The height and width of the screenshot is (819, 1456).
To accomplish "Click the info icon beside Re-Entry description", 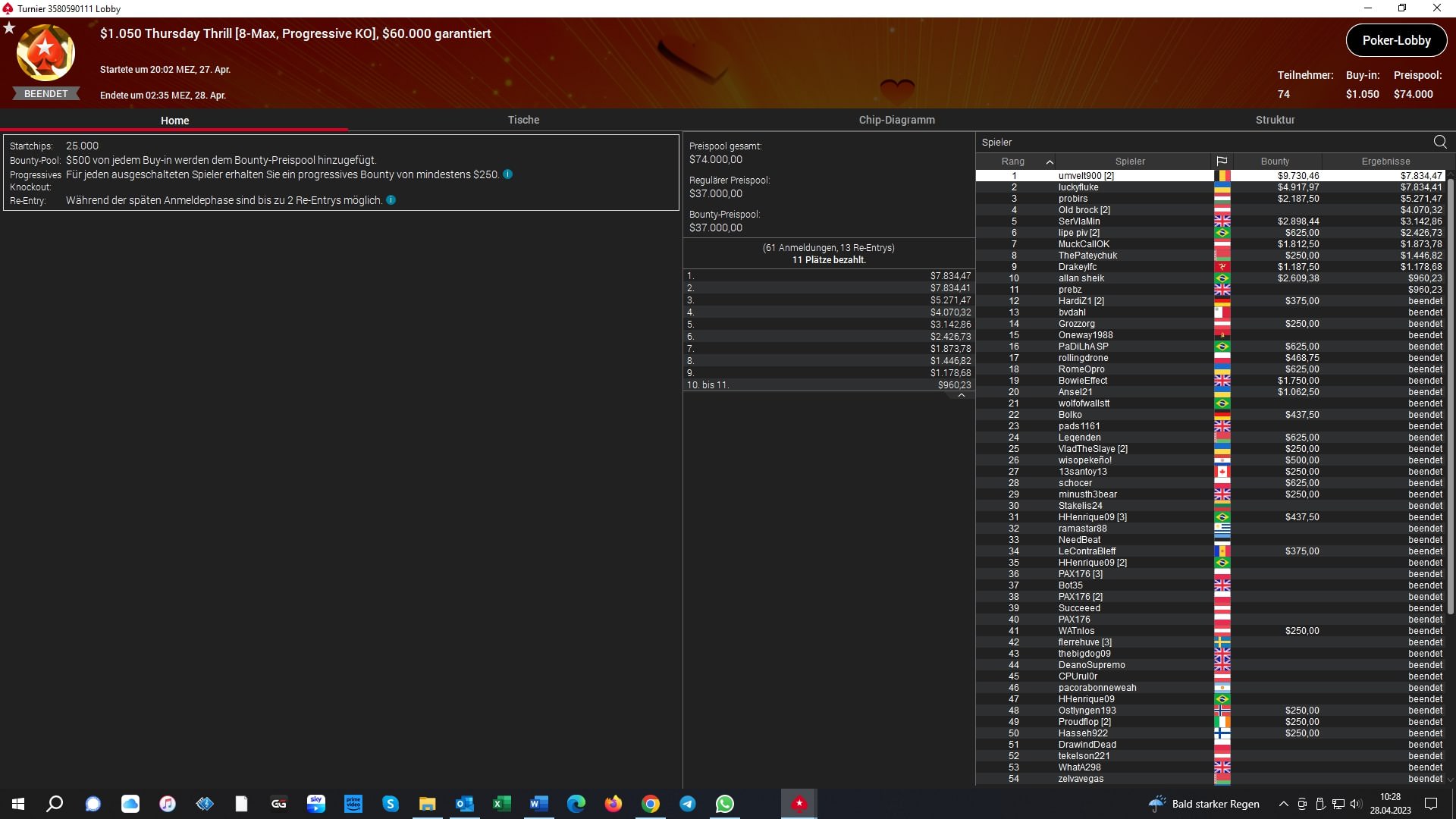I will tap(391, 200).
